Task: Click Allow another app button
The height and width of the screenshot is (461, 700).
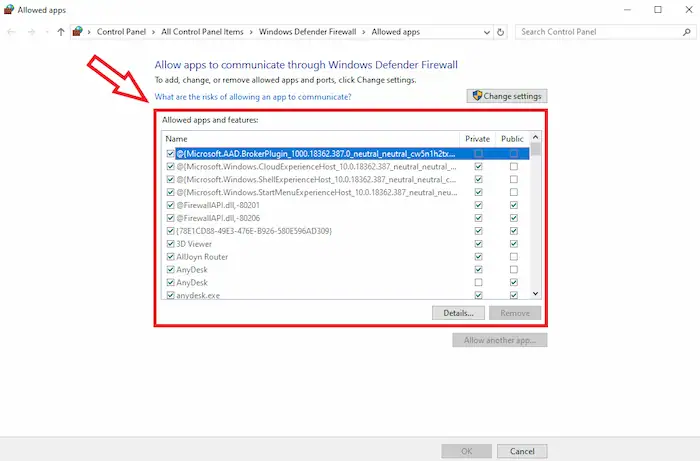Action: coord(500,340)
